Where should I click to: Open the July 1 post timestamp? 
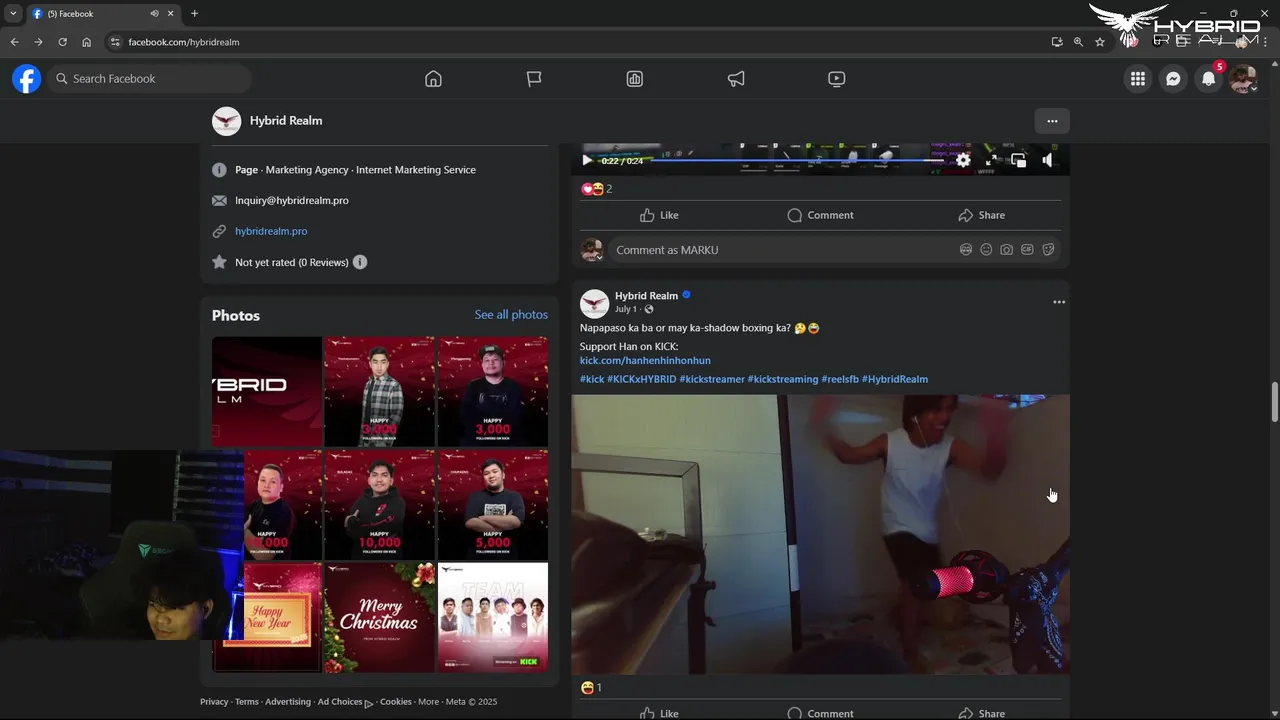click(x=625, y=310)
